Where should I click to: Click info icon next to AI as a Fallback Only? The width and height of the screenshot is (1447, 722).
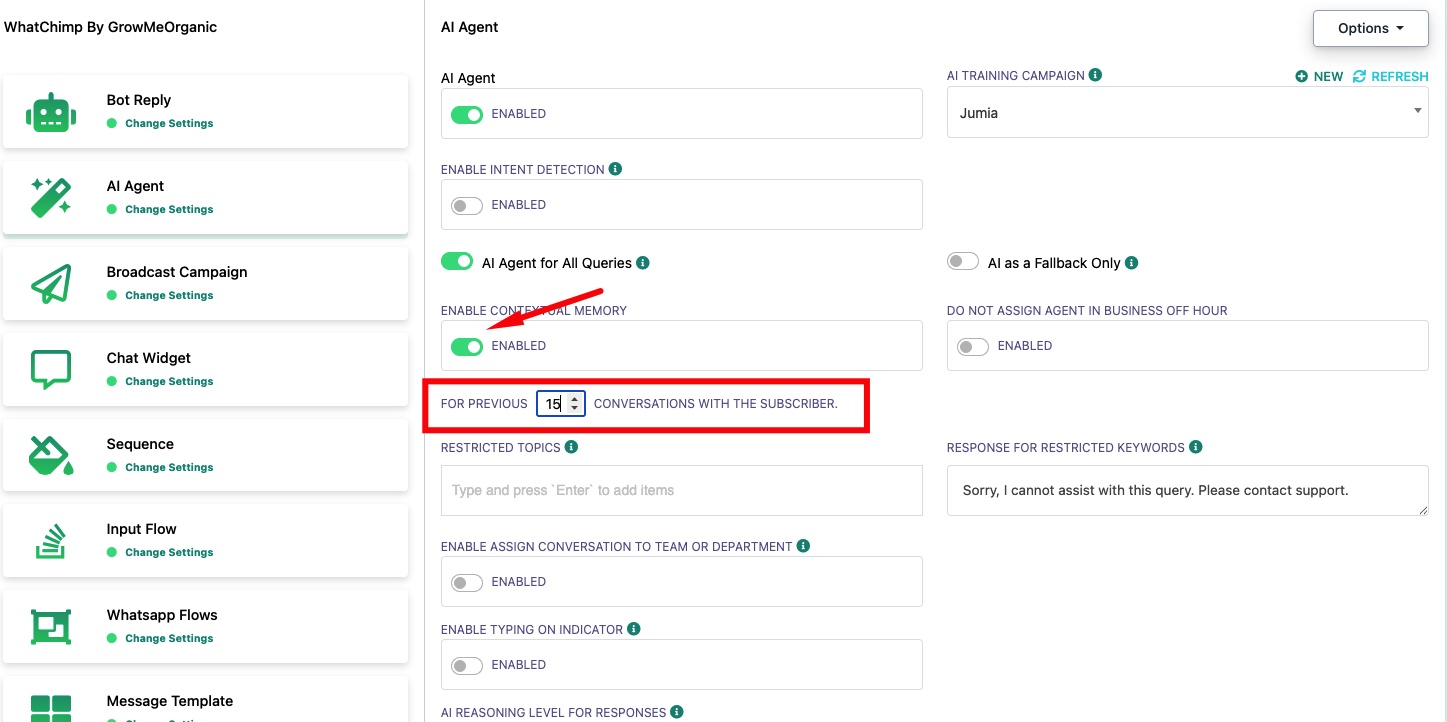coord(1131,263)
